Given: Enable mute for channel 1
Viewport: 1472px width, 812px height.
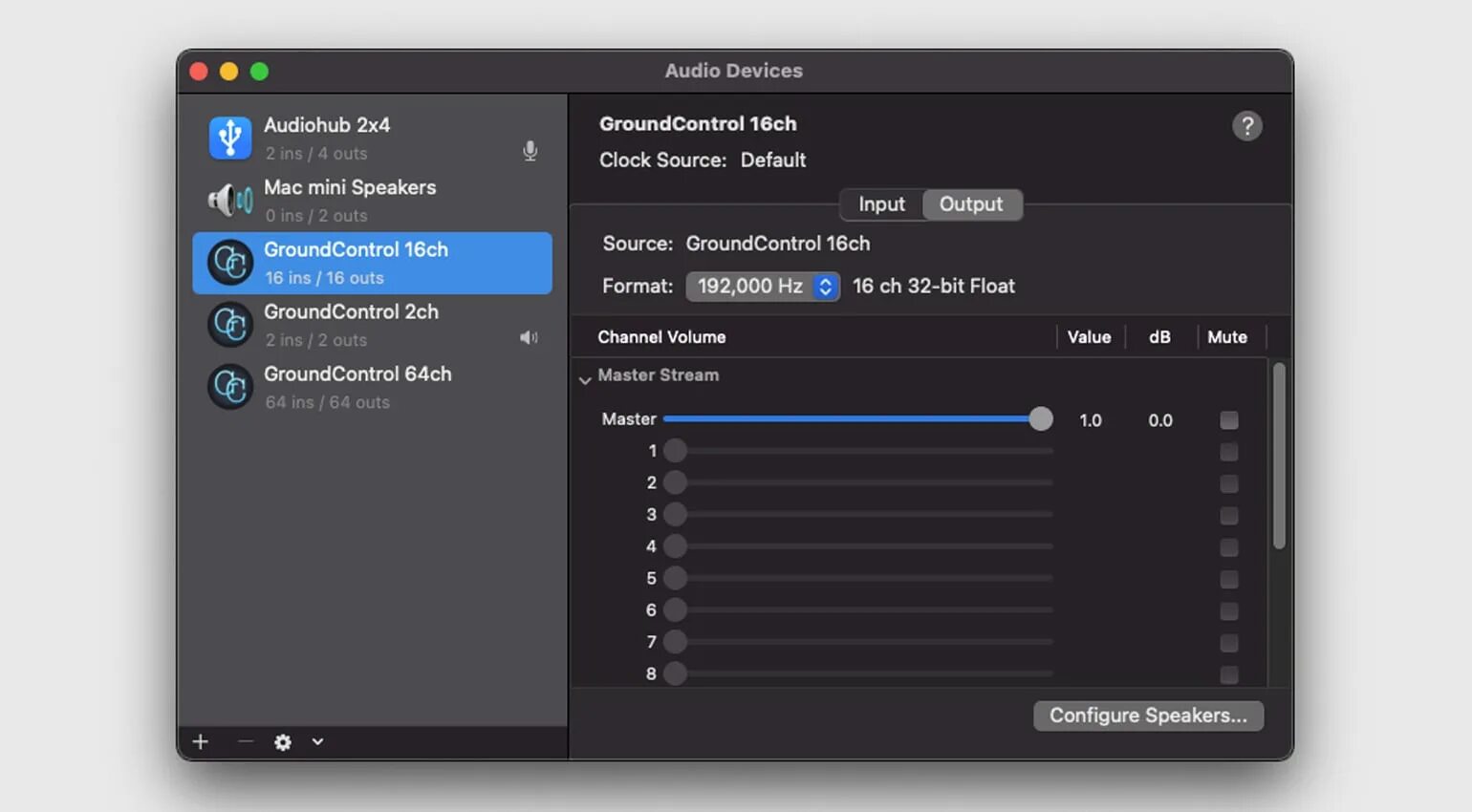Looking at the screenshot, I should tap(1229, 451).
